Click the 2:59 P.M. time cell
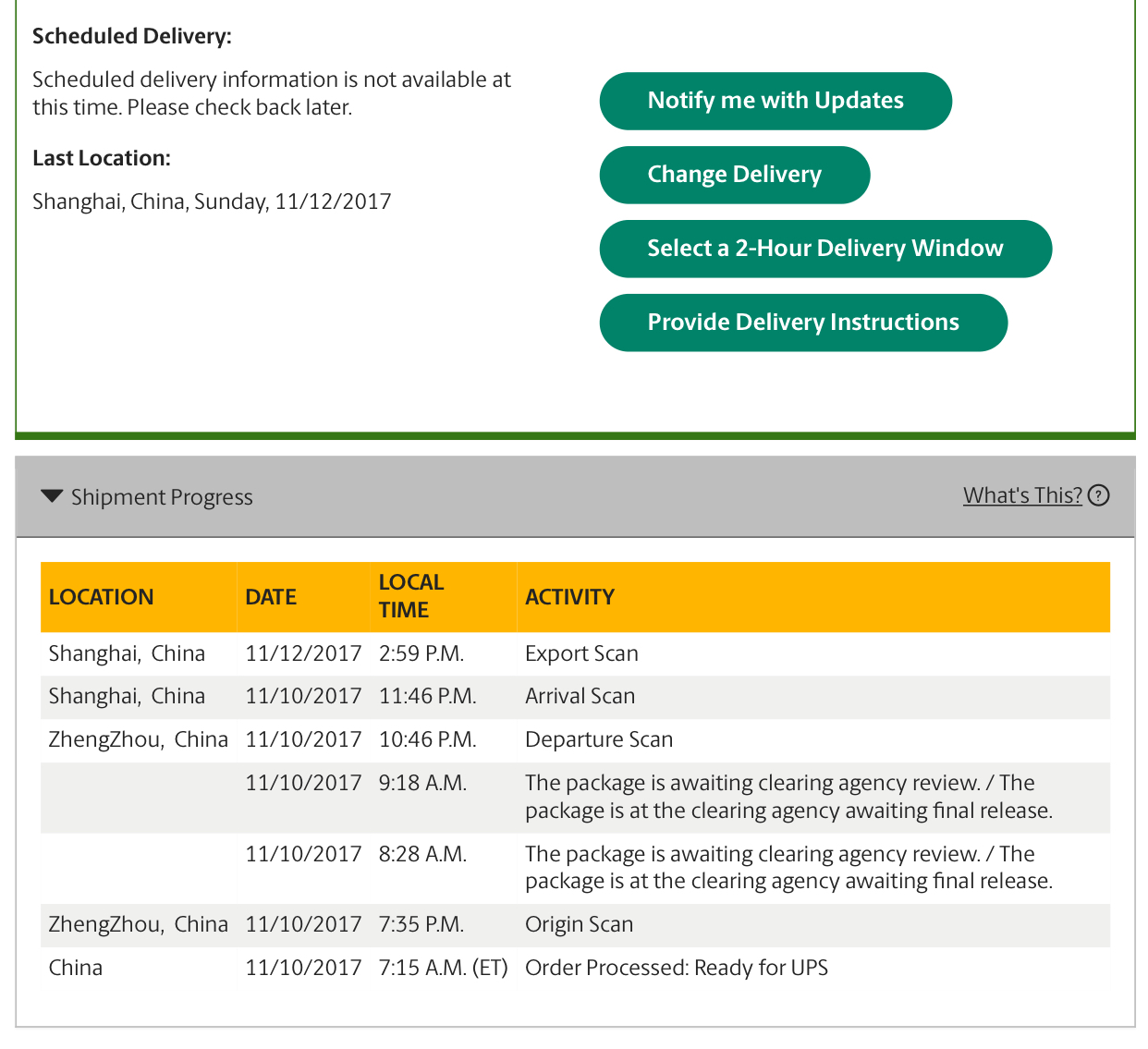1148x1049 pixels. [x=421, y=653]
